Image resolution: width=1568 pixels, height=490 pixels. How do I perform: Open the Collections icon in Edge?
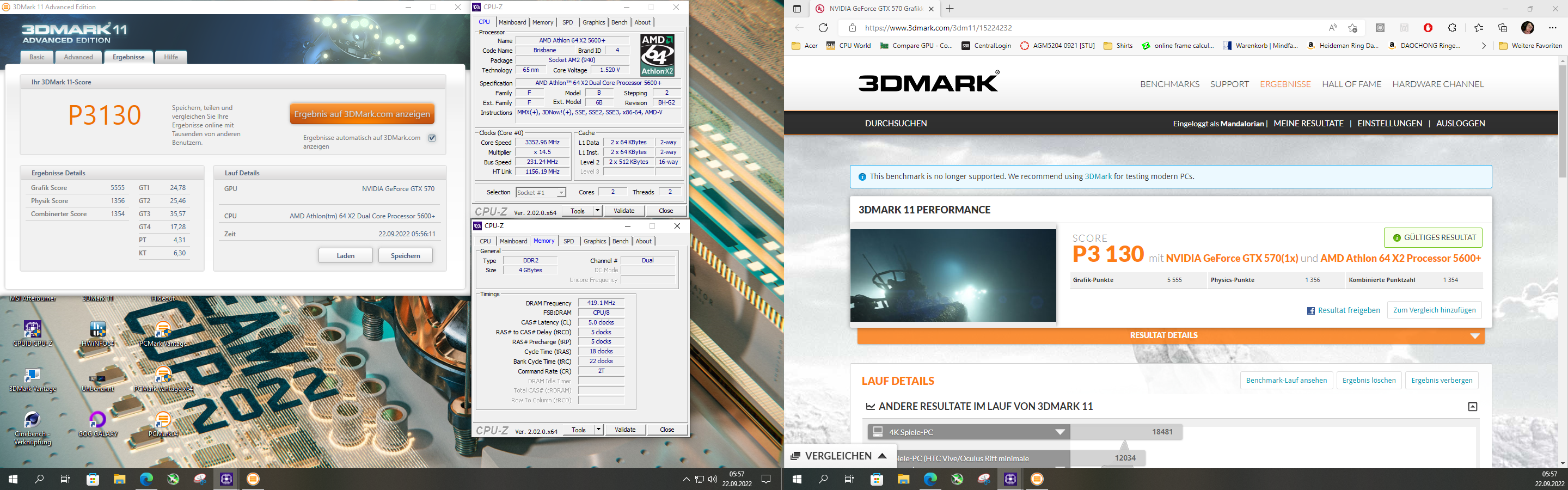[x=1502, y=27]
